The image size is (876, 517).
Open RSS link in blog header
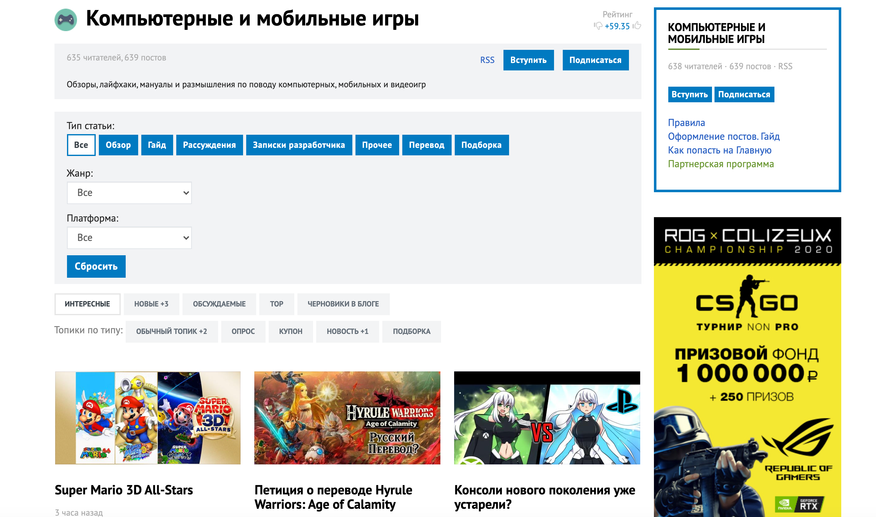(487, 60)
